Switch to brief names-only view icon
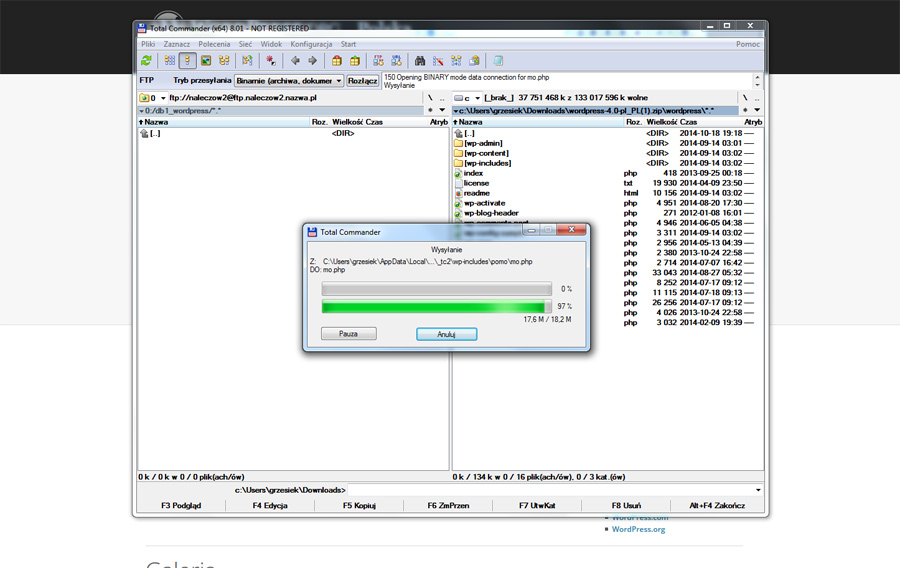This screenshot has height=568, width=900. click(x=170, y=61)
